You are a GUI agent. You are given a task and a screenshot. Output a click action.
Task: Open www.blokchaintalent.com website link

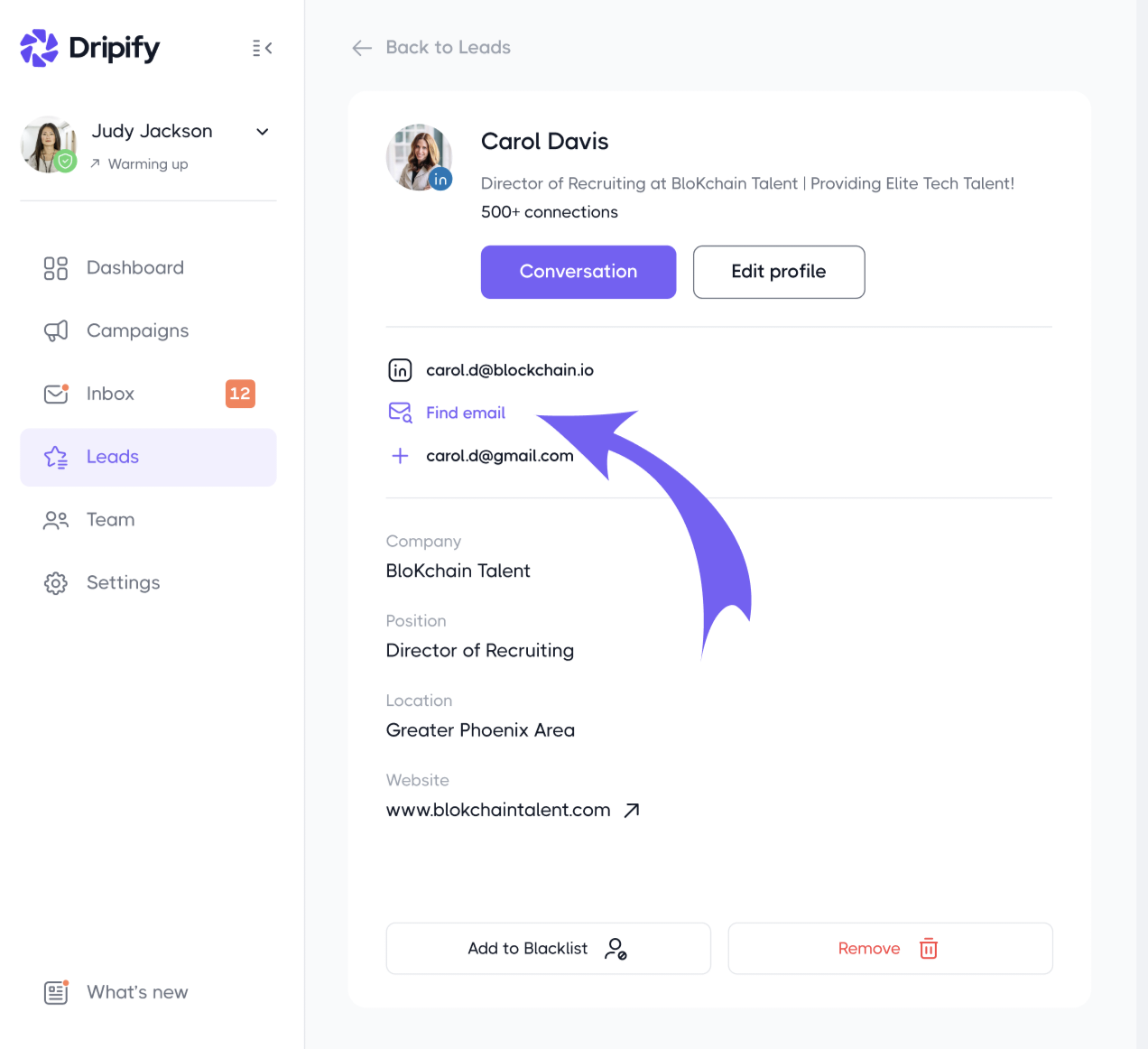(x=498, y=810)
